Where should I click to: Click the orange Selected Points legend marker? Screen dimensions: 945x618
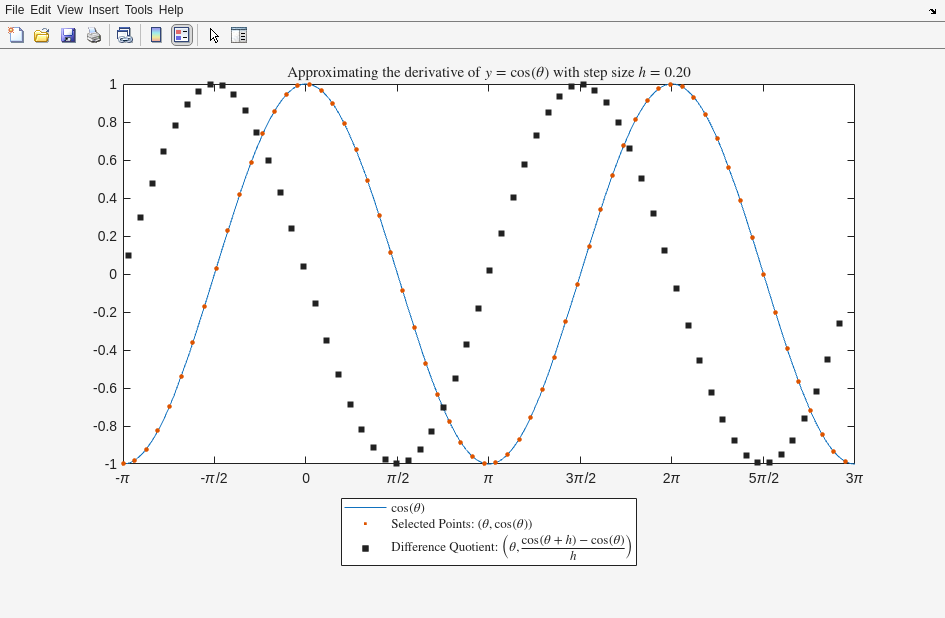click(x=365, y=524)
